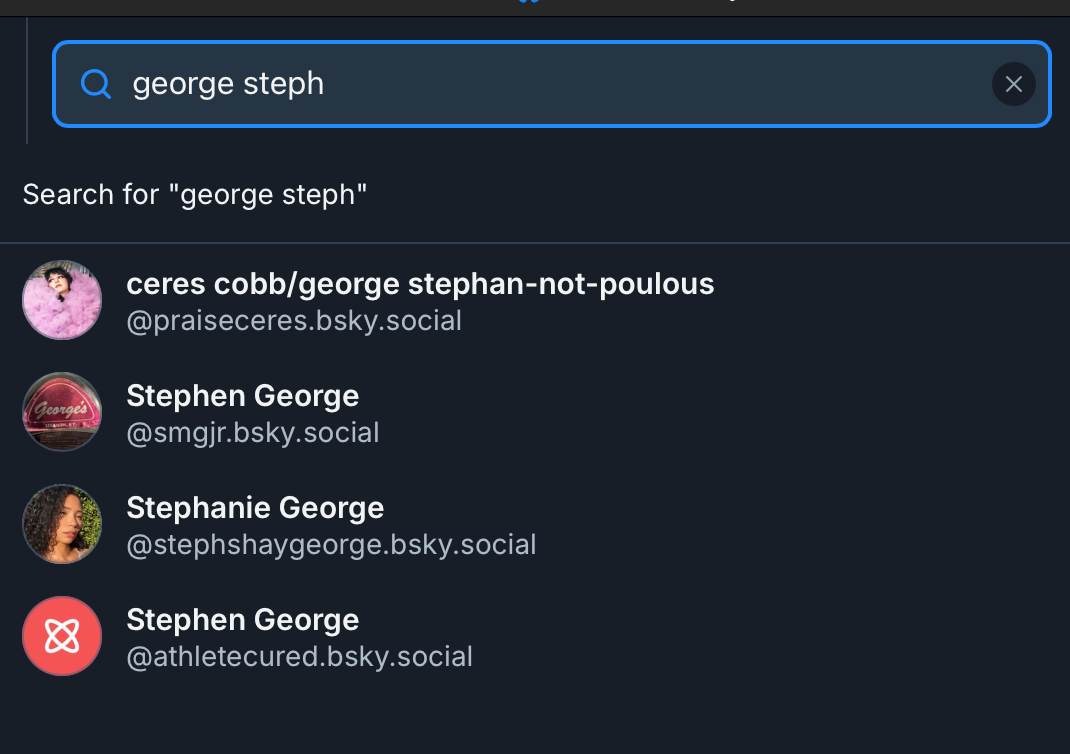The width and height of the screenshot is (1070, 754).
Task: Click the @athletecured.bsky.social handle
Action: [300, 656]
